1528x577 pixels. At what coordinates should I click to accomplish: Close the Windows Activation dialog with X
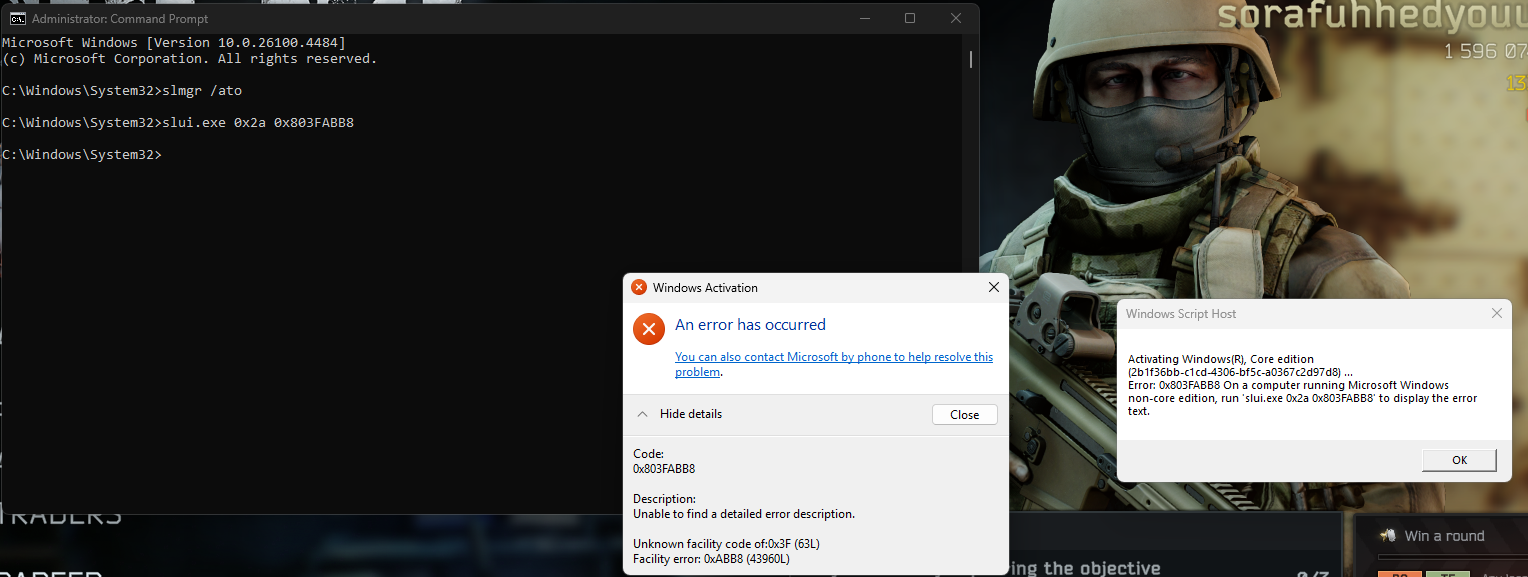993,287
